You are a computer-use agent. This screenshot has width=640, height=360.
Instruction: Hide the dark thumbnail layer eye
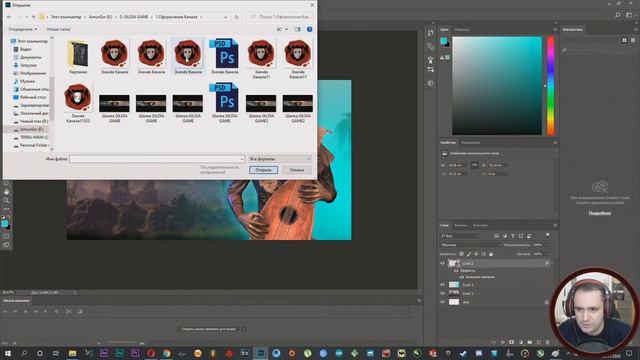click(442, 293)
